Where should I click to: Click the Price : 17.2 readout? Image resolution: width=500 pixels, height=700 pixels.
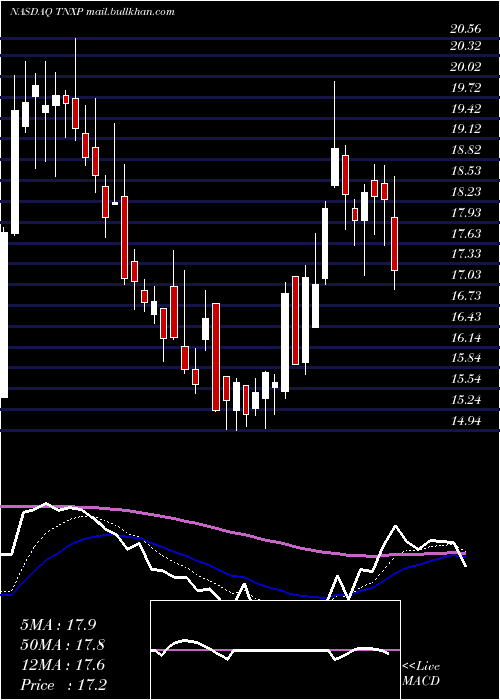[x=63, y=685]
